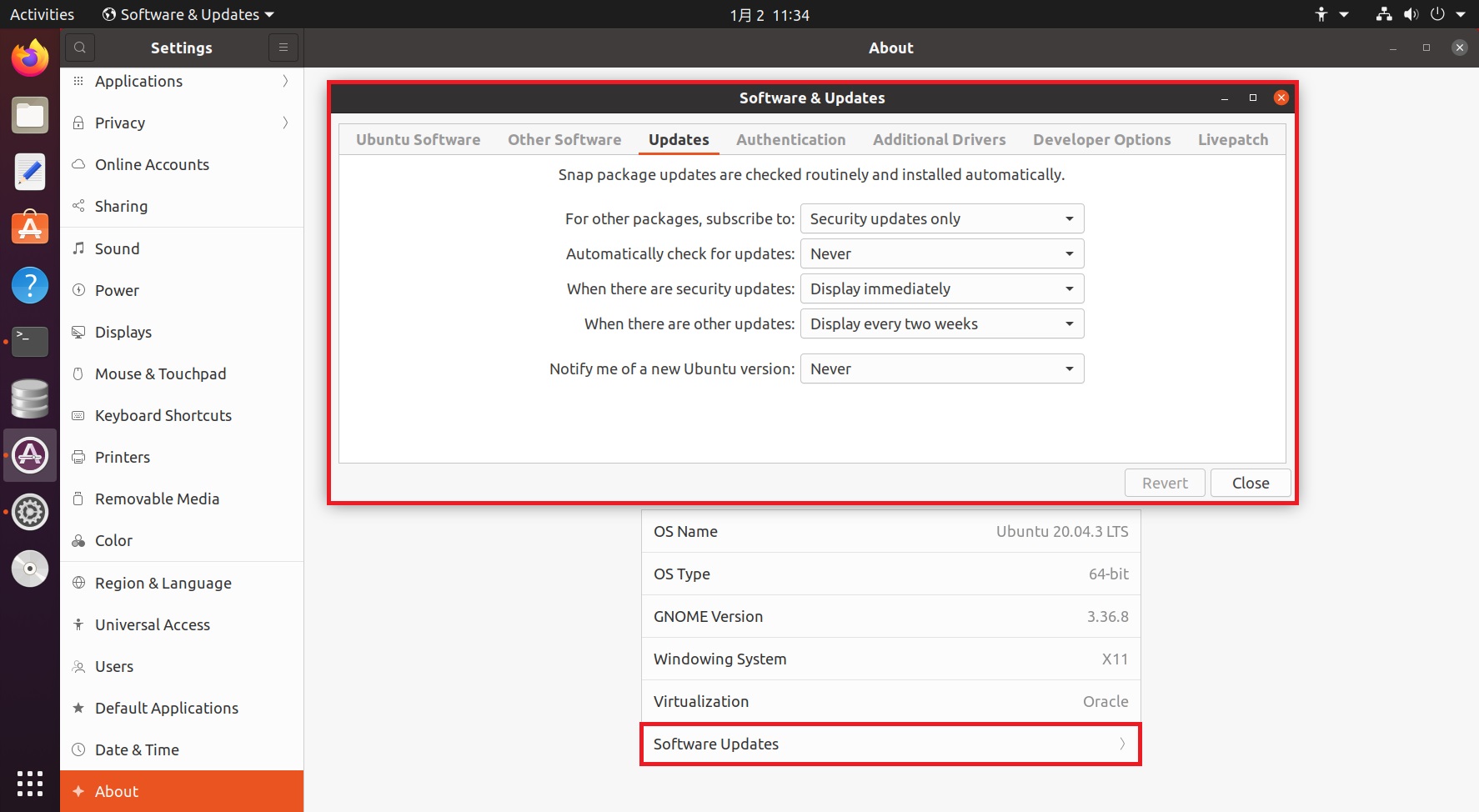
Task: Open Date & Time settings
Action: pyautogui.click(x=182, y=749)
